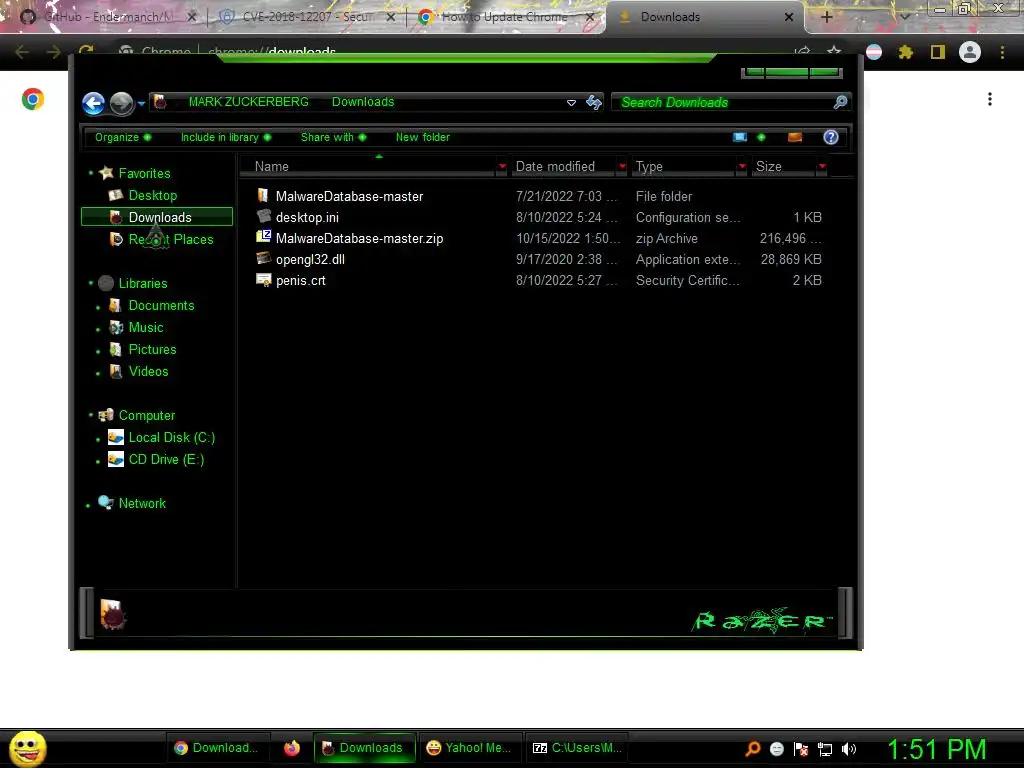This screenshot has width=1024, height=768.
Task: Click the Start button smiley icon
Action: pyautogui.click(x=27, y=748)
